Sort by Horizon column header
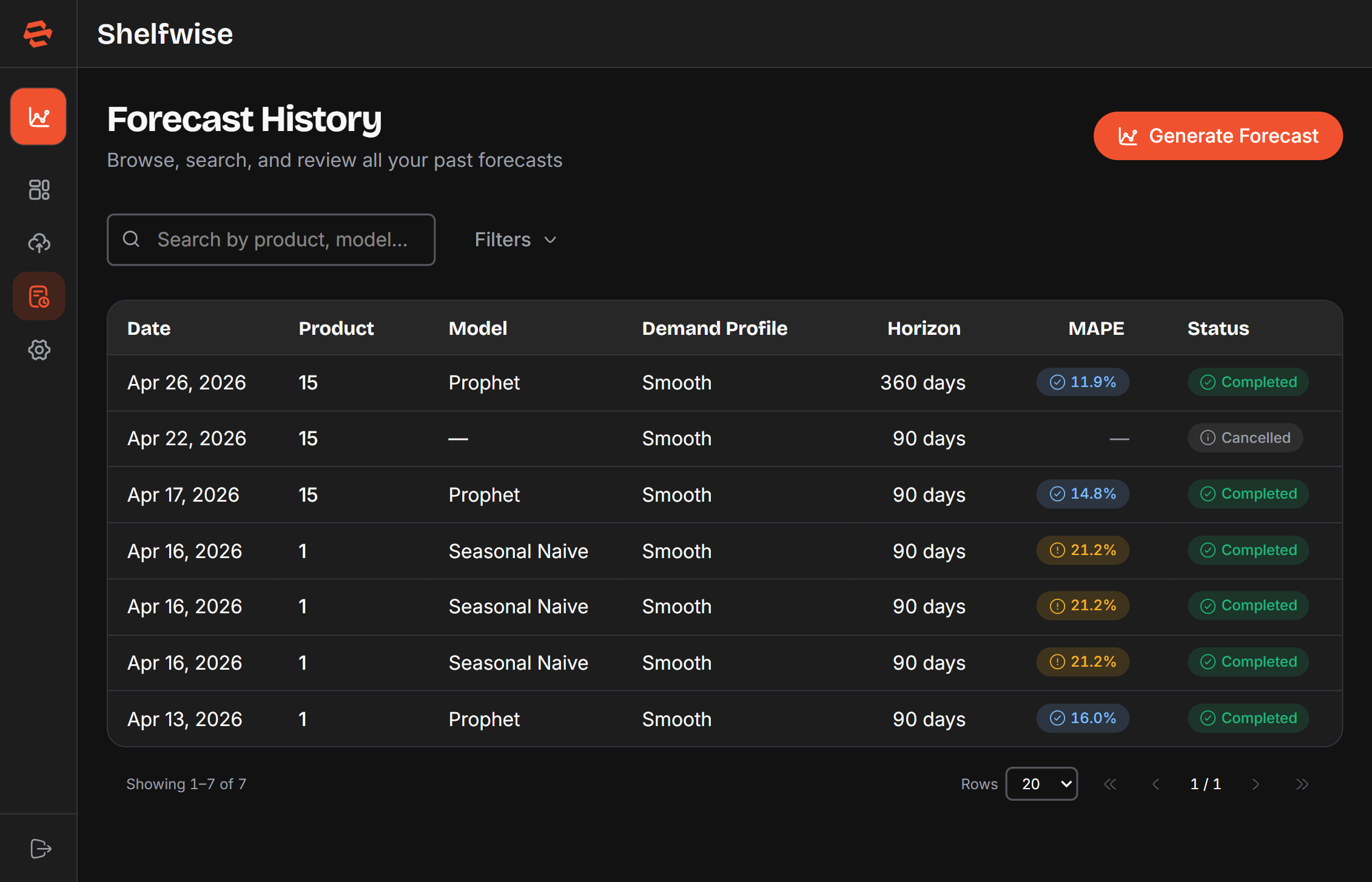 (x=924, y=328)
